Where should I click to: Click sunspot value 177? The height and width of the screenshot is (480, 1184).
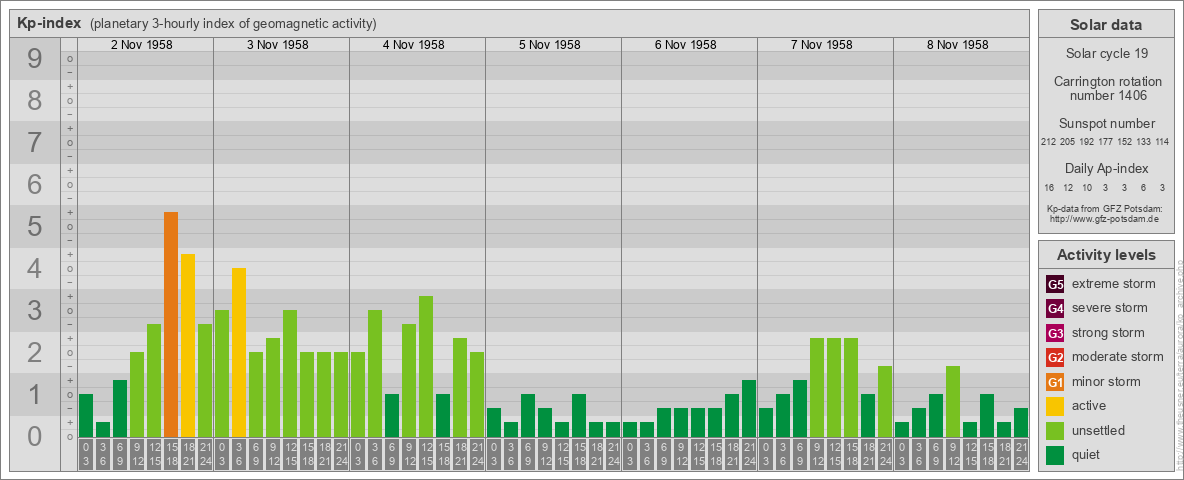(1106, 142)
